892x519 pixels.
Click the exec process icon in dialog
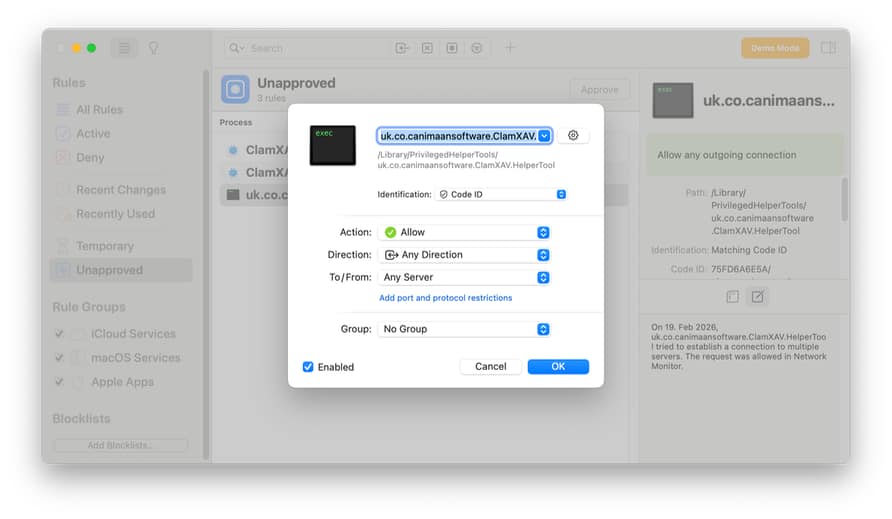332,145
